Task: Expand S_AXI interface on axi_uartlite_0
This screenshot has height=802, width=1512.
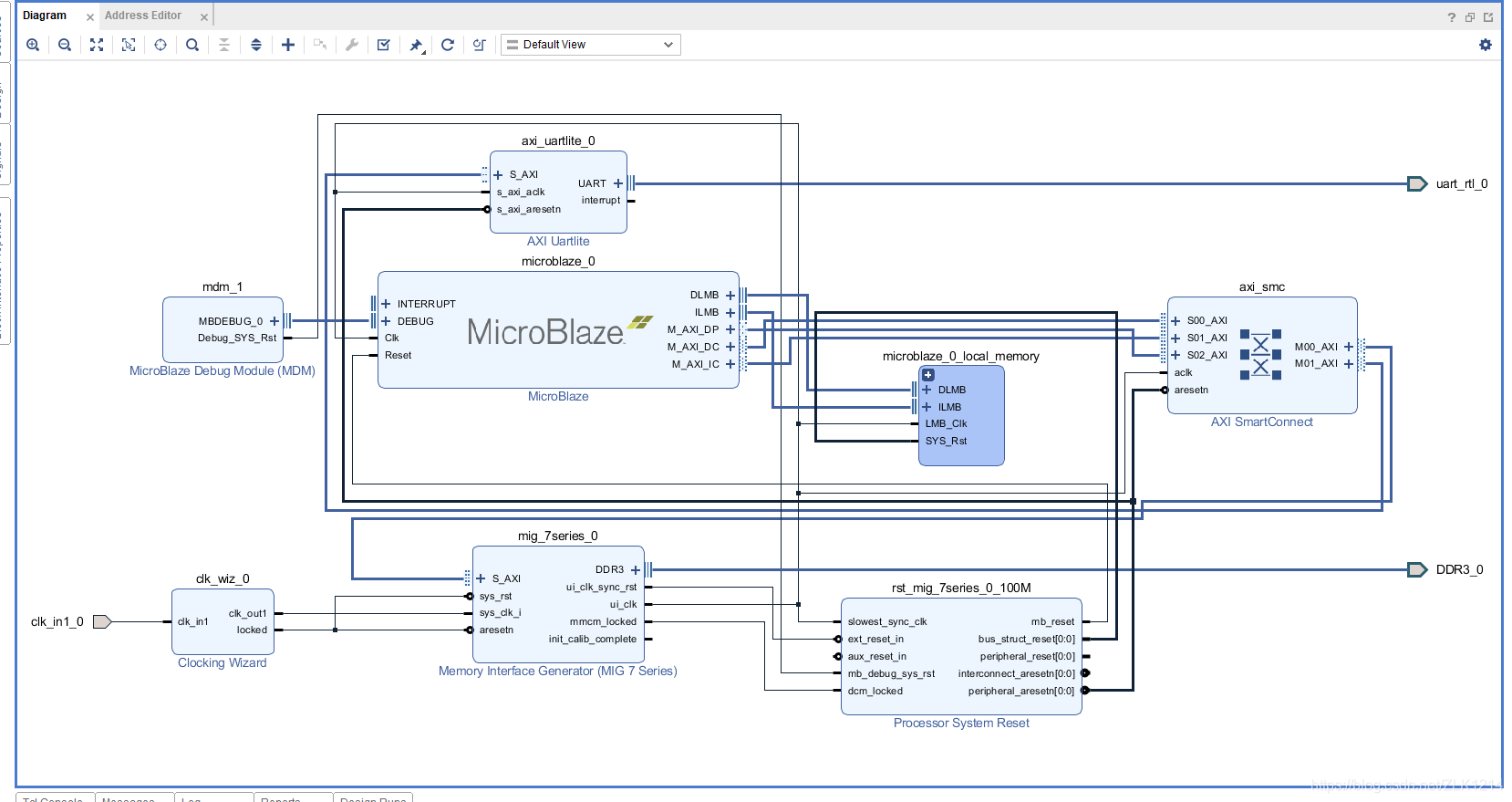Action: click(498, 175)
